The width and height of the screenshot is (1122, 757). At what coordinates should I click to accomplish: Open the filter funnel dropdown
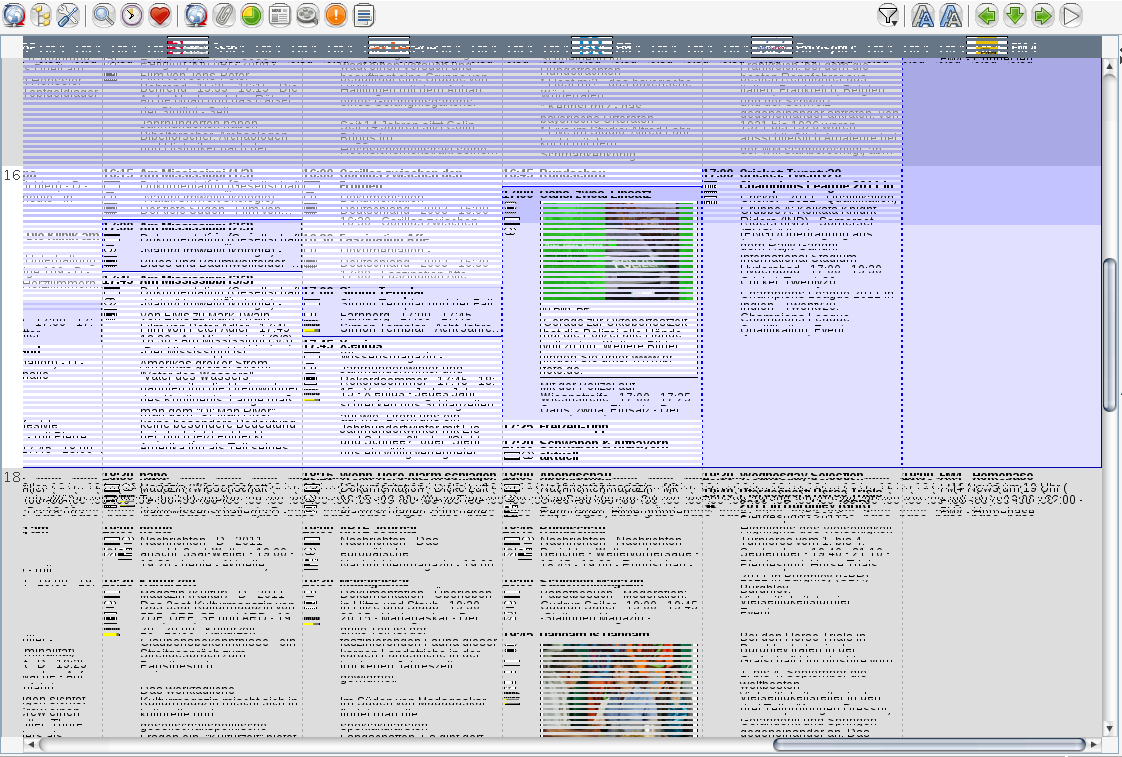(x=886, y=15)
